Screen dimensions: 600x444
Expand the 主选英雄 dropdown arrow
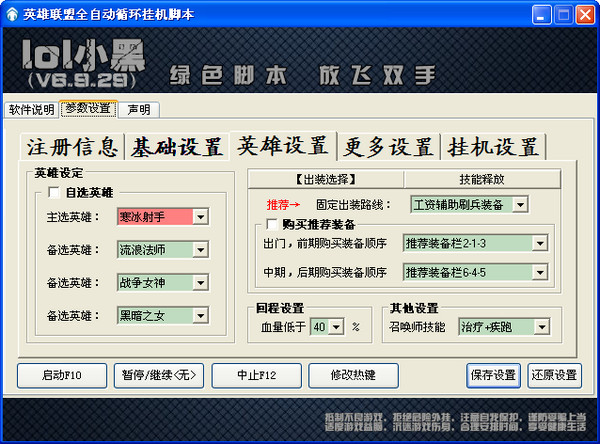pos(201,217)
